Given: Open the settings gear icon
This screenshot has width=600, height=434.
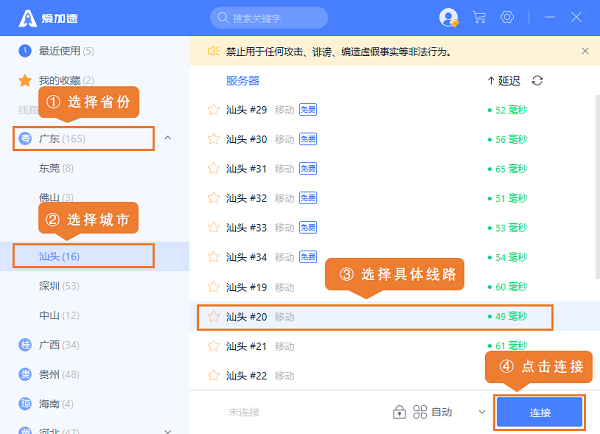Looking at the screenshot, I should (507, 17).
